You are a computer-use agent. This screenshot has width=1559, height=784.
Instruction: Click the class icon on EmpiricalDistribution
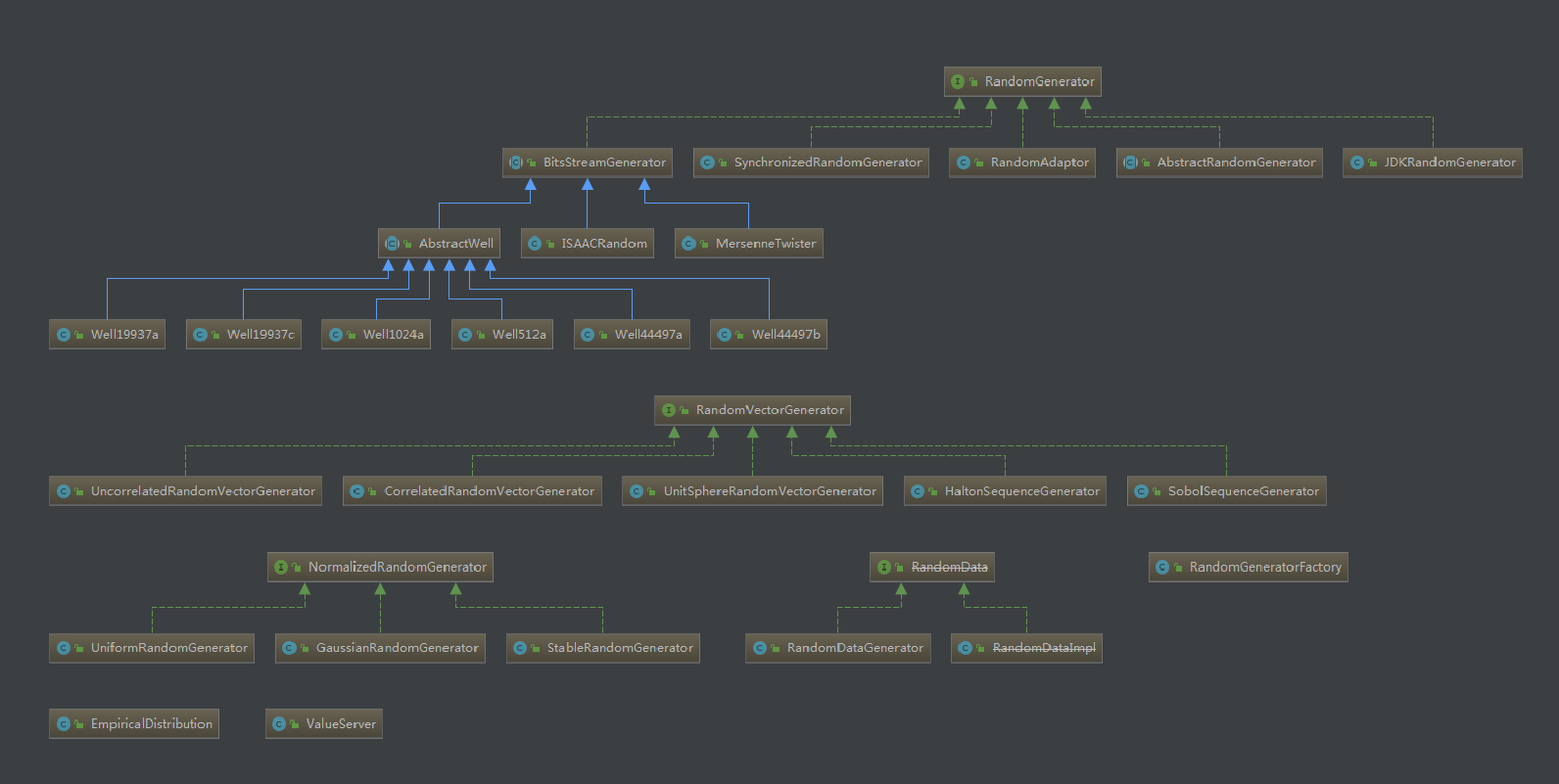(64, 724)
